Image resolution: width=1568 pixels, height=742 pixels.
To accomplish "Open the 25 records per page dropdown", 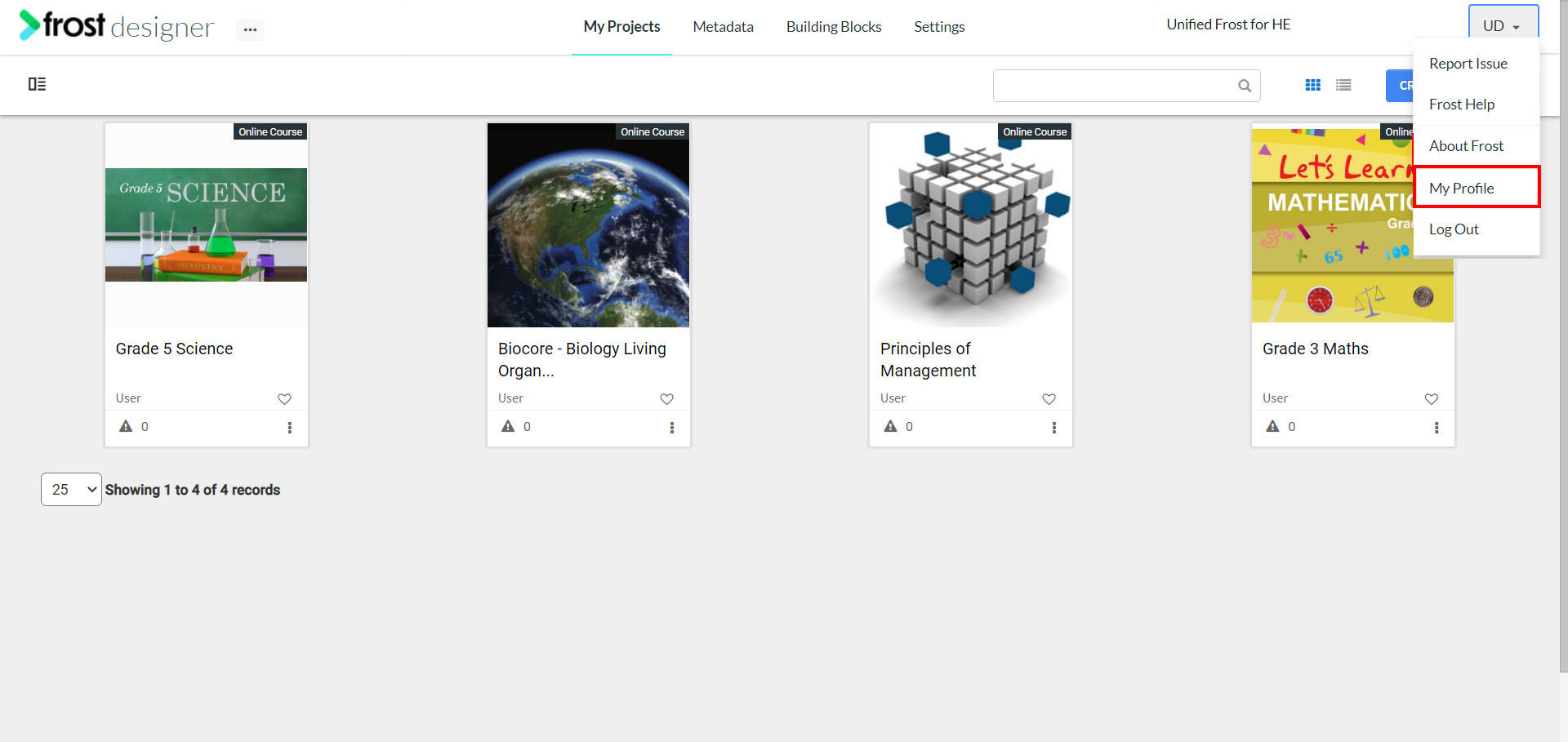I will tap(71, 490).
